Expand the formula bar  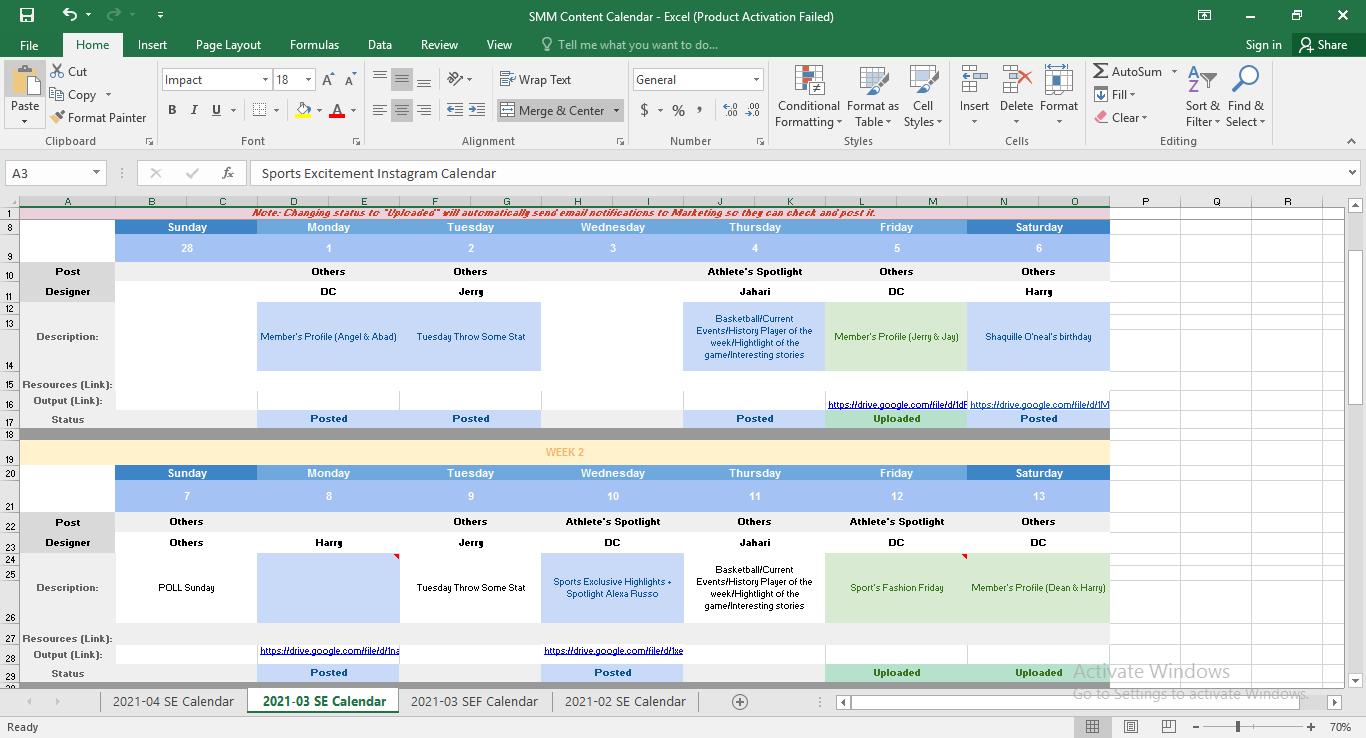coord(1352,173)
